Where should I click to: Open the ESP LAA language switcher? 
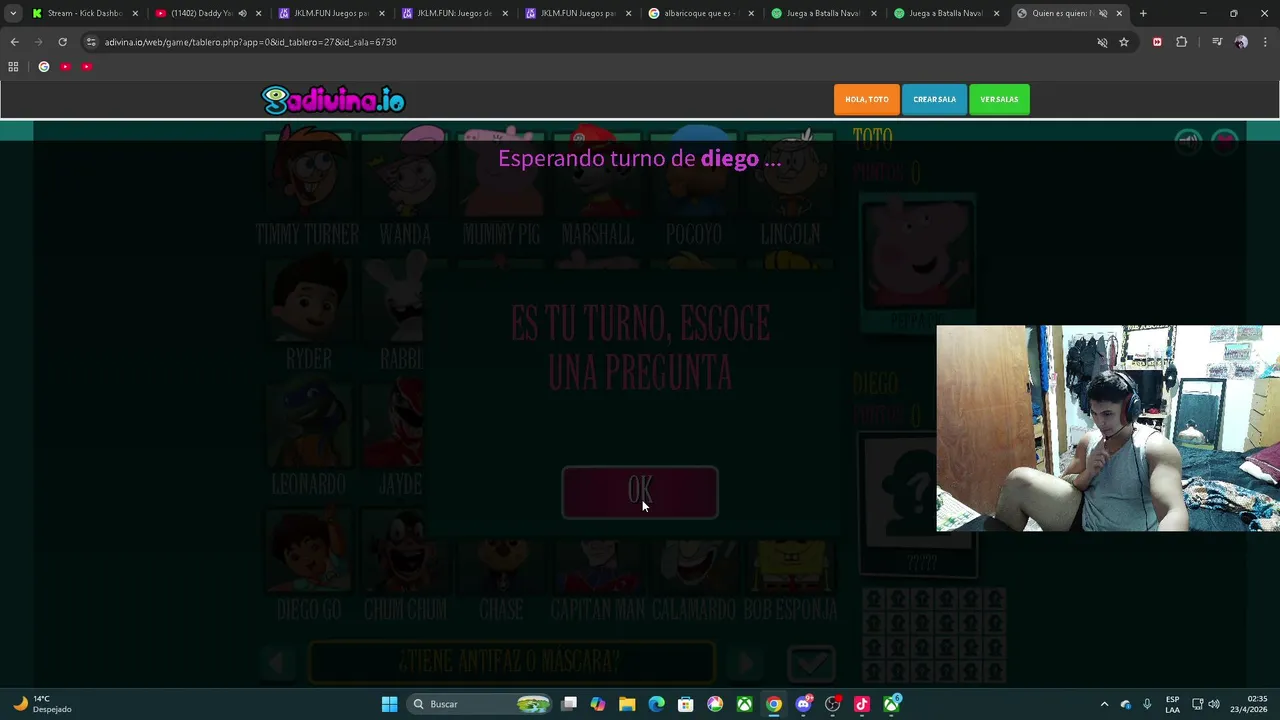point(1172,704)
